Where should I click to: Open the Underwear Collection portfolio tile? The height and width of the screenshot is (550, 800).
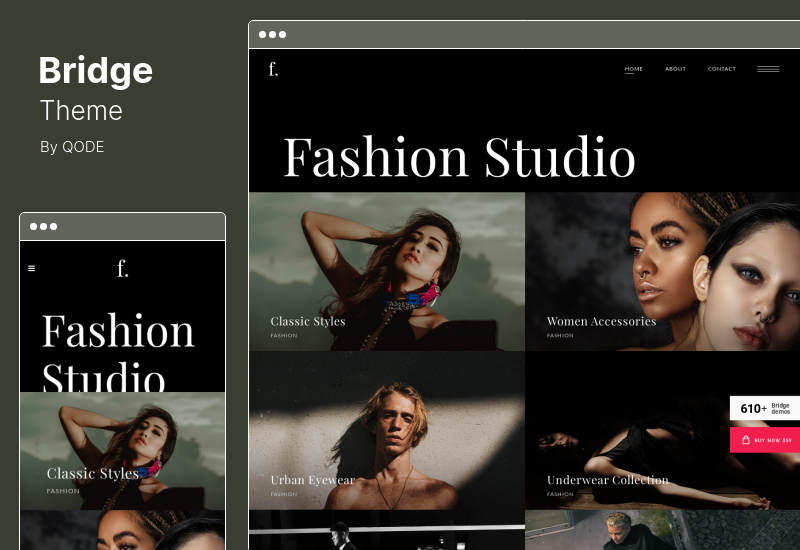[662, 430]
